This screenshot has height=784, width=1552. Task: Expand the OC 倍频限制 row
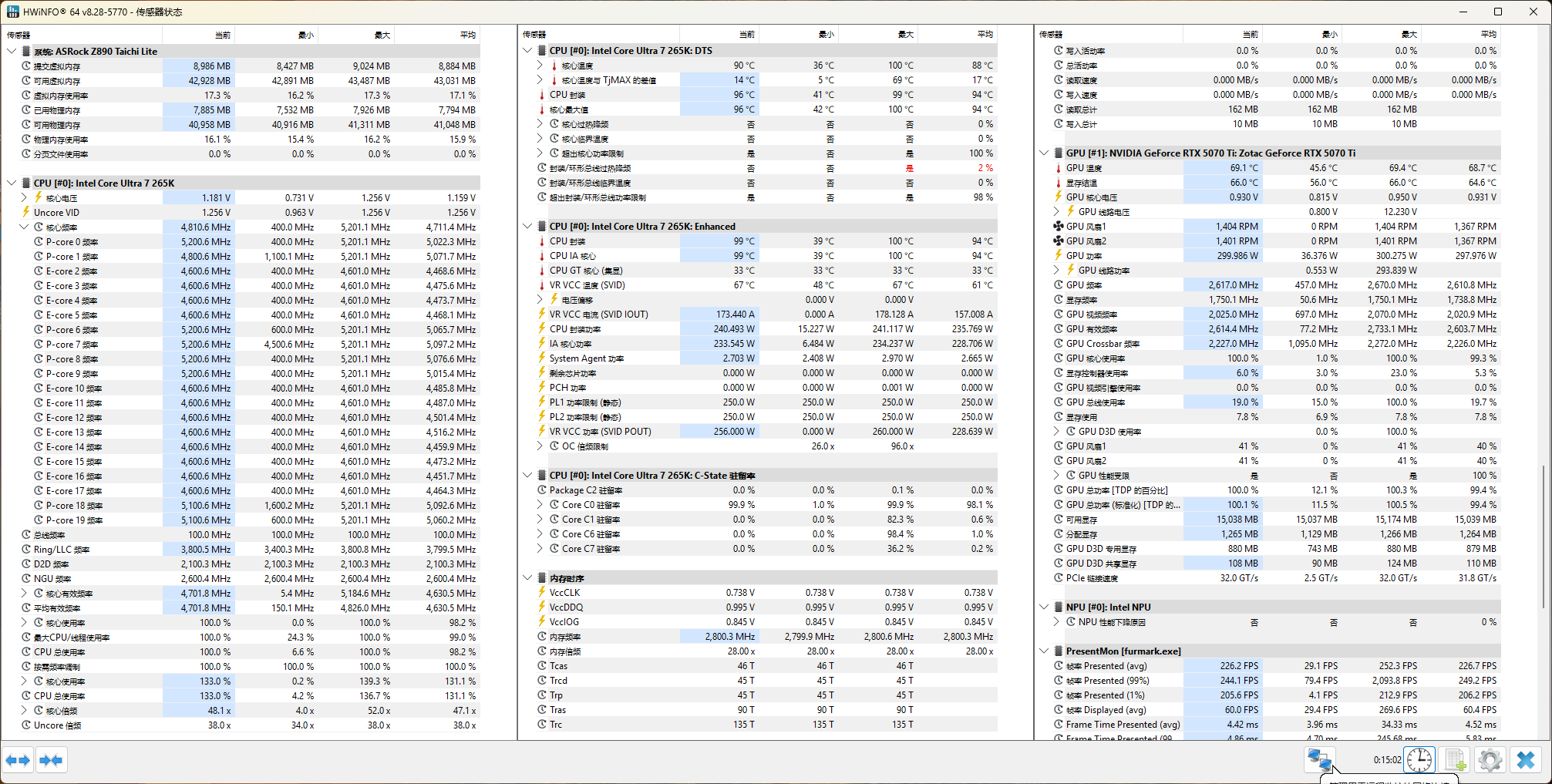[540, 446]
